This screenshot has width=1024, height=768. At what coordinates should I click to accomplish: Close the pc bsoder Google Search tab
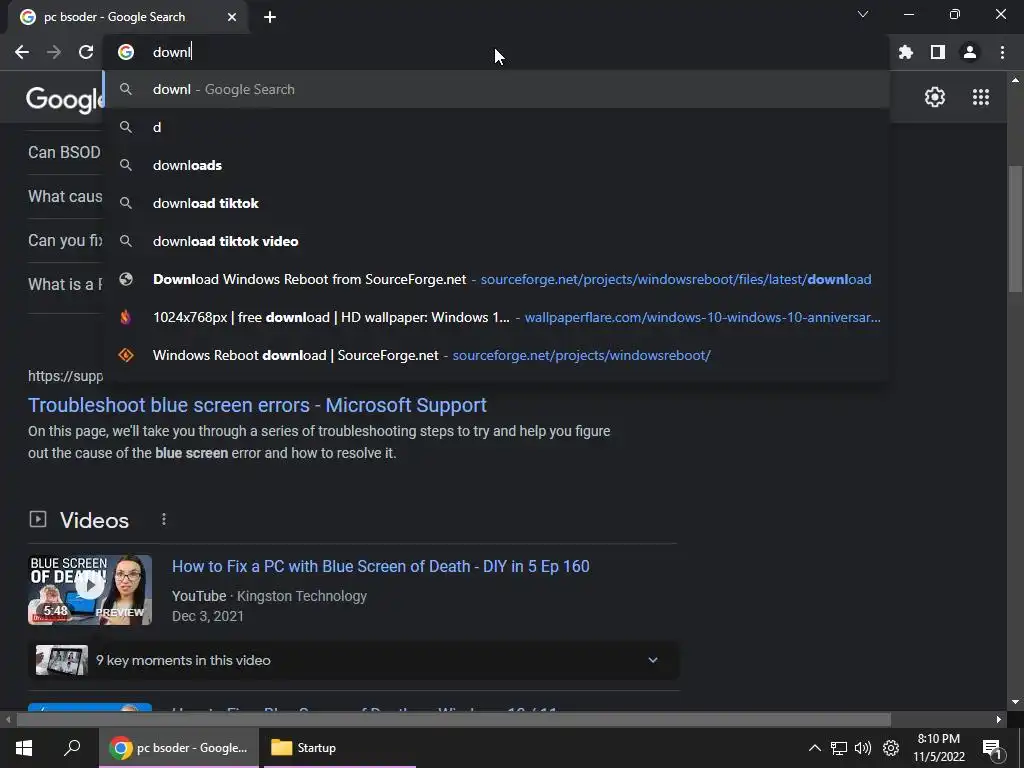[232, 17]
